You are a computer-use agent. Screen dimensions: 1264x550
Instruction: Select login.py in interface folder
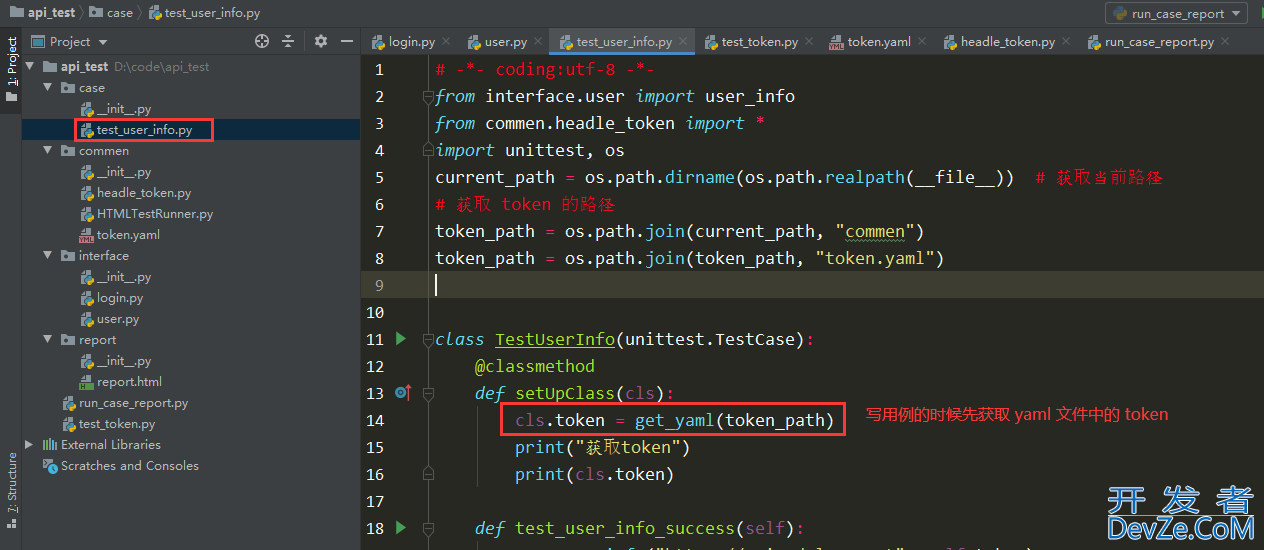tap(119, 298)
